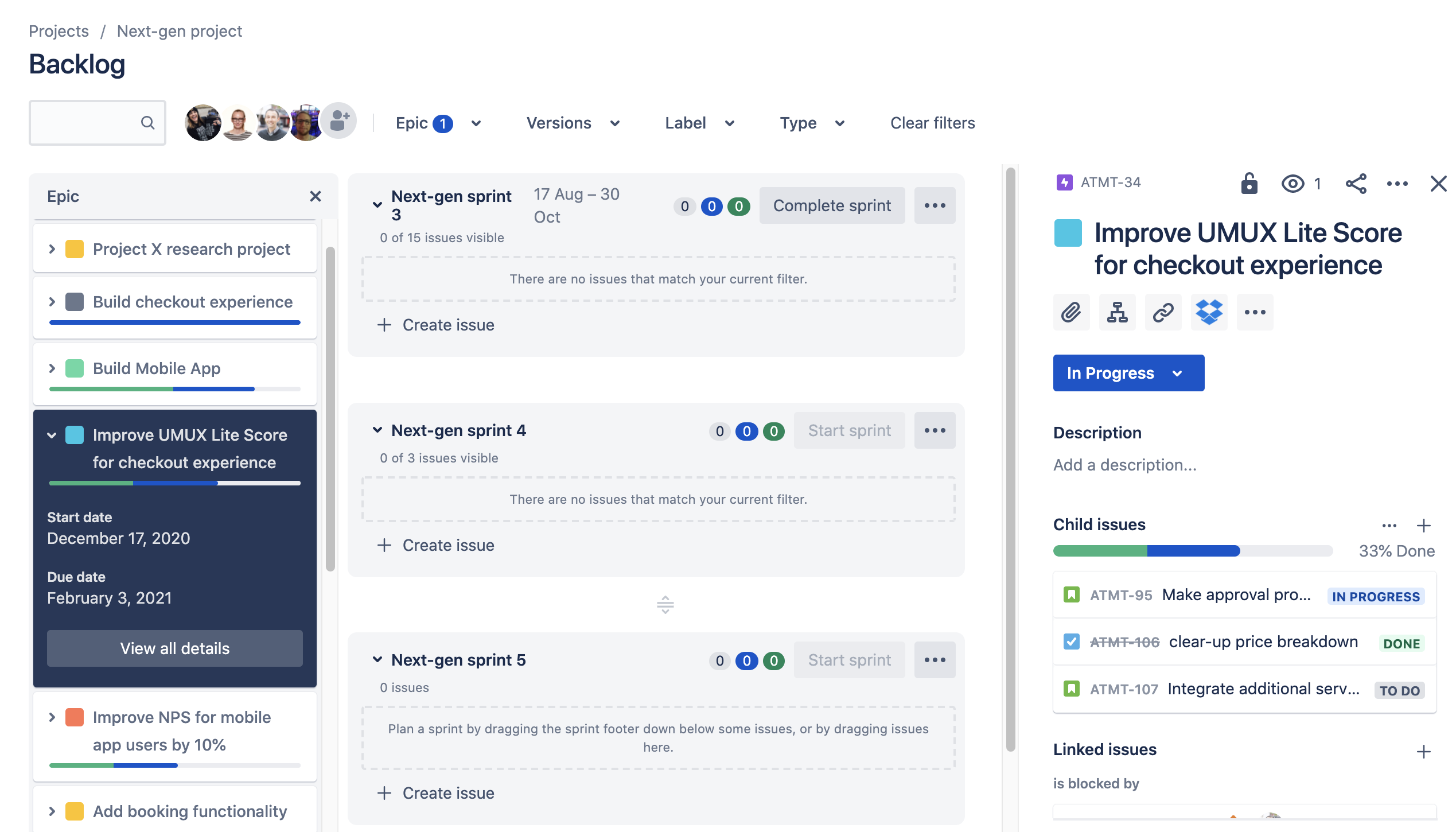The image size is (1456, 832).
Task: Click the child issues hierarchy icon
Action: click(x=1117, y=312)
